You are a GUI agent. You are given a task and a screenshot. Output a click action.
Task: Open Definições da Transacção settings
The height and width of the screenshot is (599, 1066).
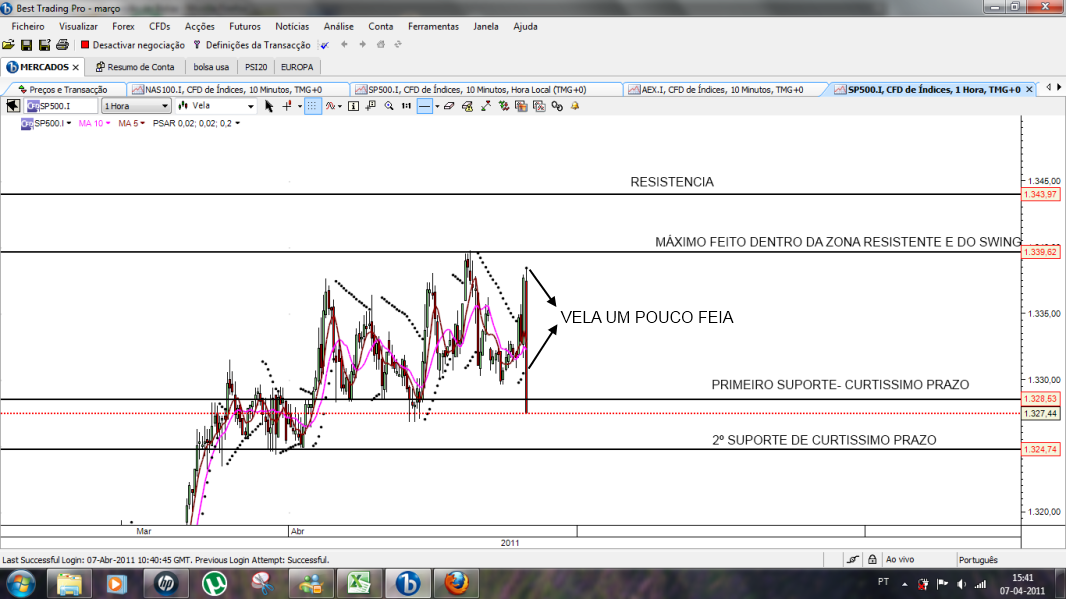coord(254,45)
